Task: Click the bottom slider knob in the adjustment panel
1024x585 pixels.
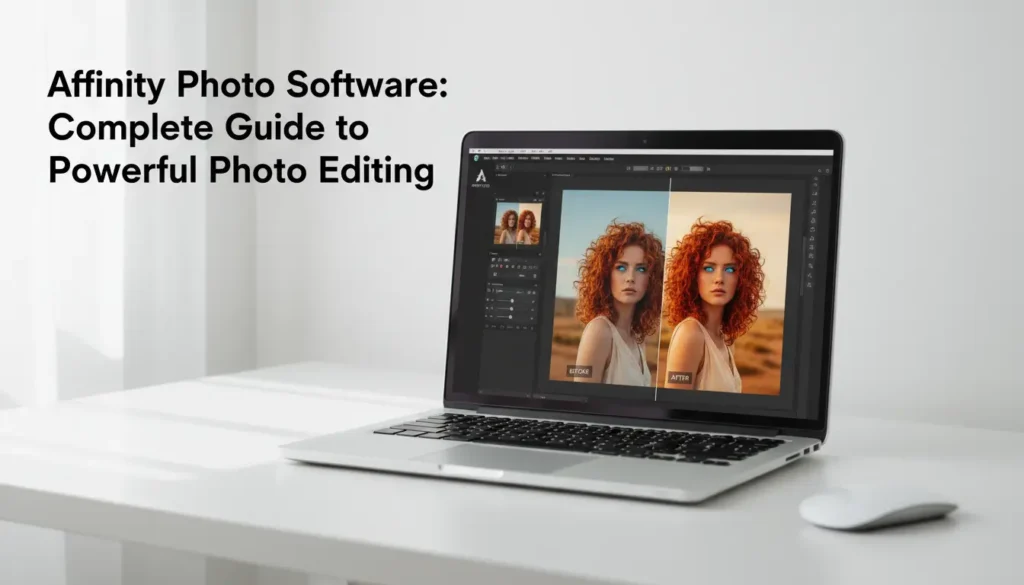Action: point(510,317)
